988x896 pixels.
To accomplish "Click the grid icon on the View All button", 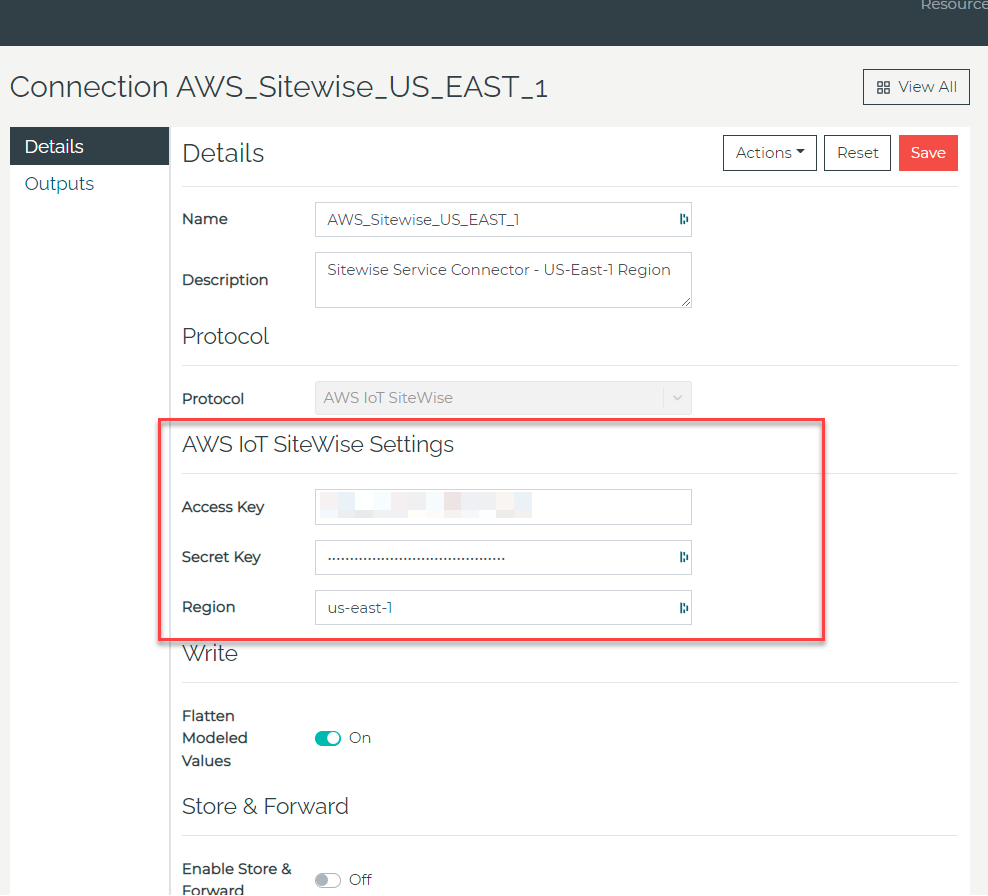I will (883, 88).
